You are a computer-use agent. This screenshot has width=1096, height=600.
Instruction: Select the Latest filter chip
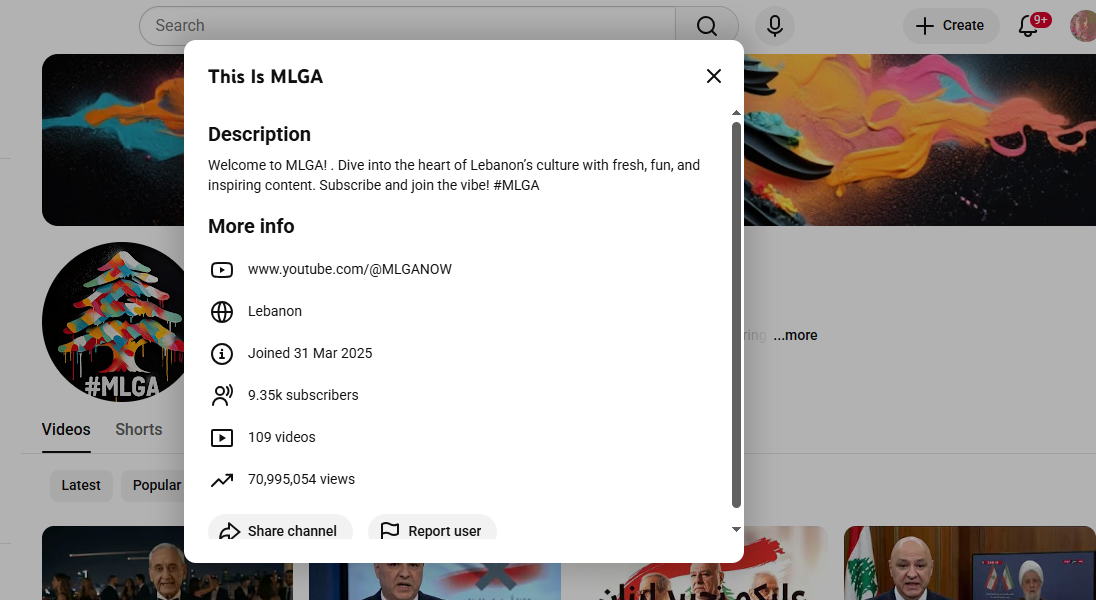click(x=81, y=485)
